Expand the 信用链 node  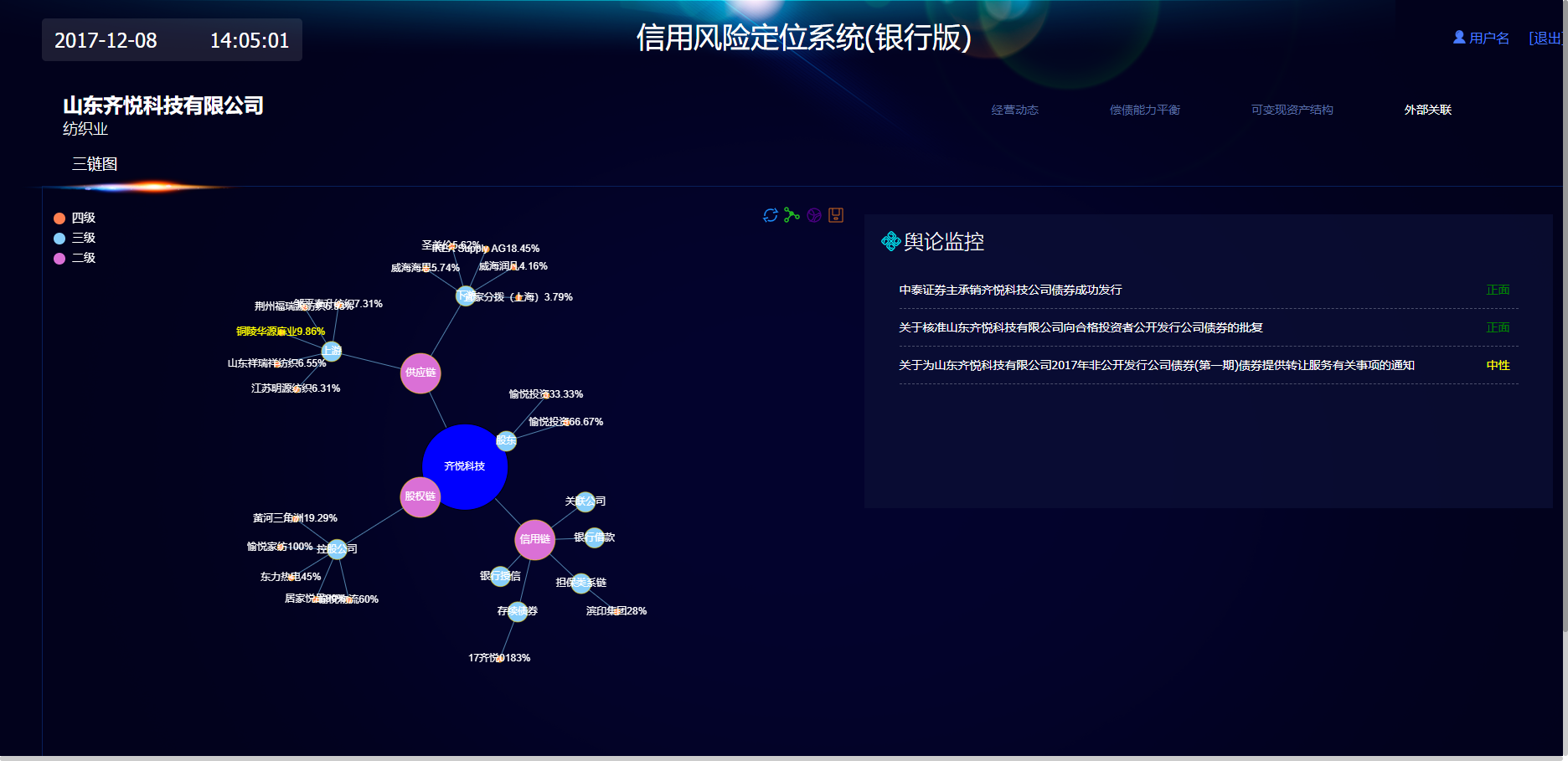pos(534,539)
